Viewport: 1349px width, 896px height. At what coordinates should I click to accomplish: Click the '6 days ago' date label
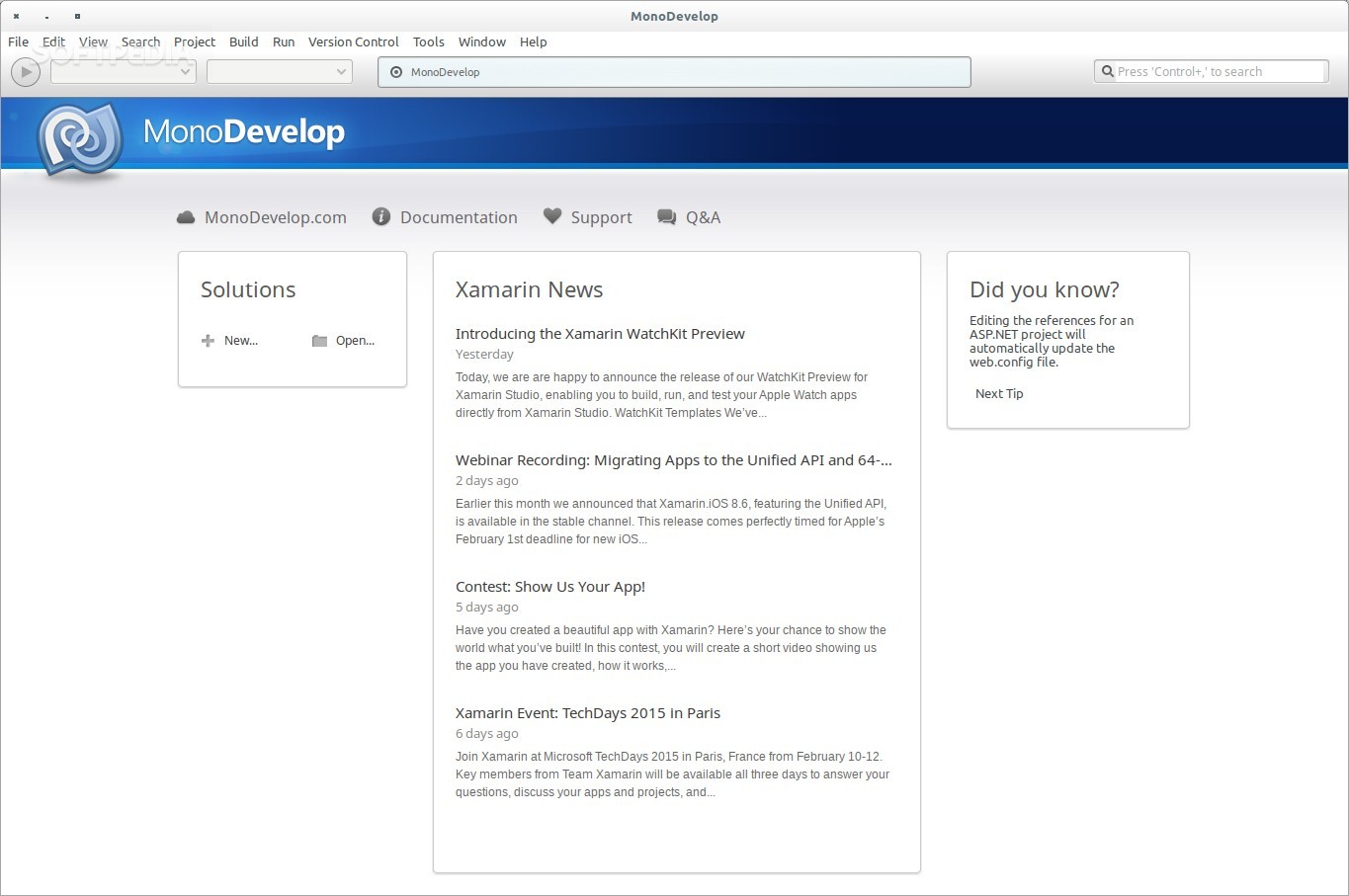coord(487,734)
